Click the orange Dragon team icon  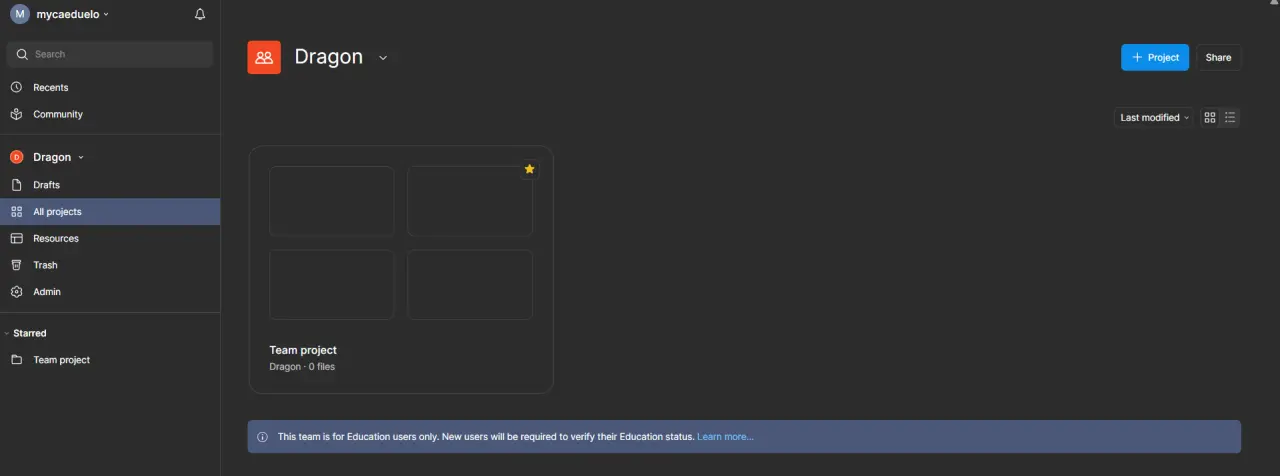(264, 57)
